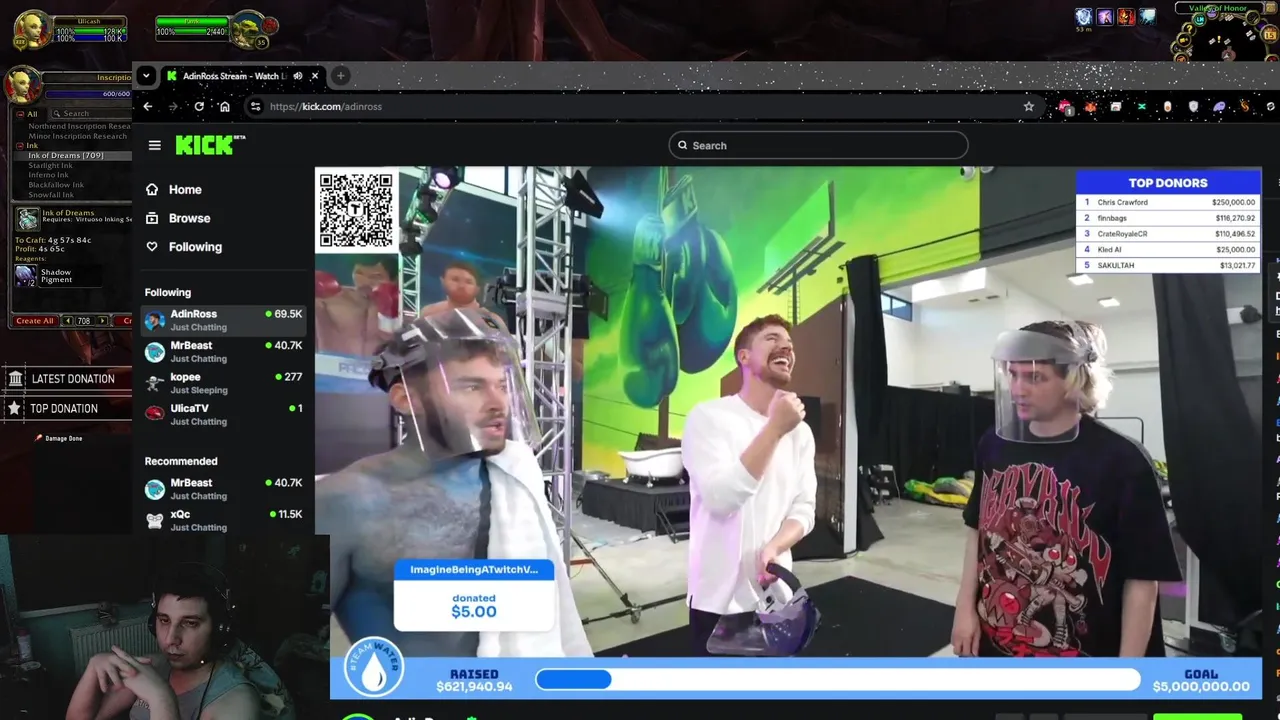Open the Kick hamburger sidebar menu
Image resolution: width=1280 pixels, height=720 pixels.
pos(154,145)
